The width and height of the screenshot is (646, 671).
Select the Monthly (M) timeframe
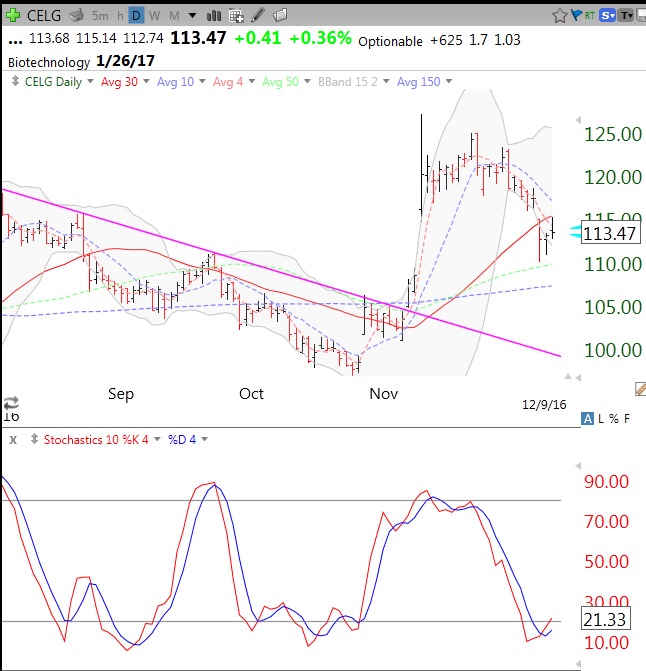tap(174, 16)
